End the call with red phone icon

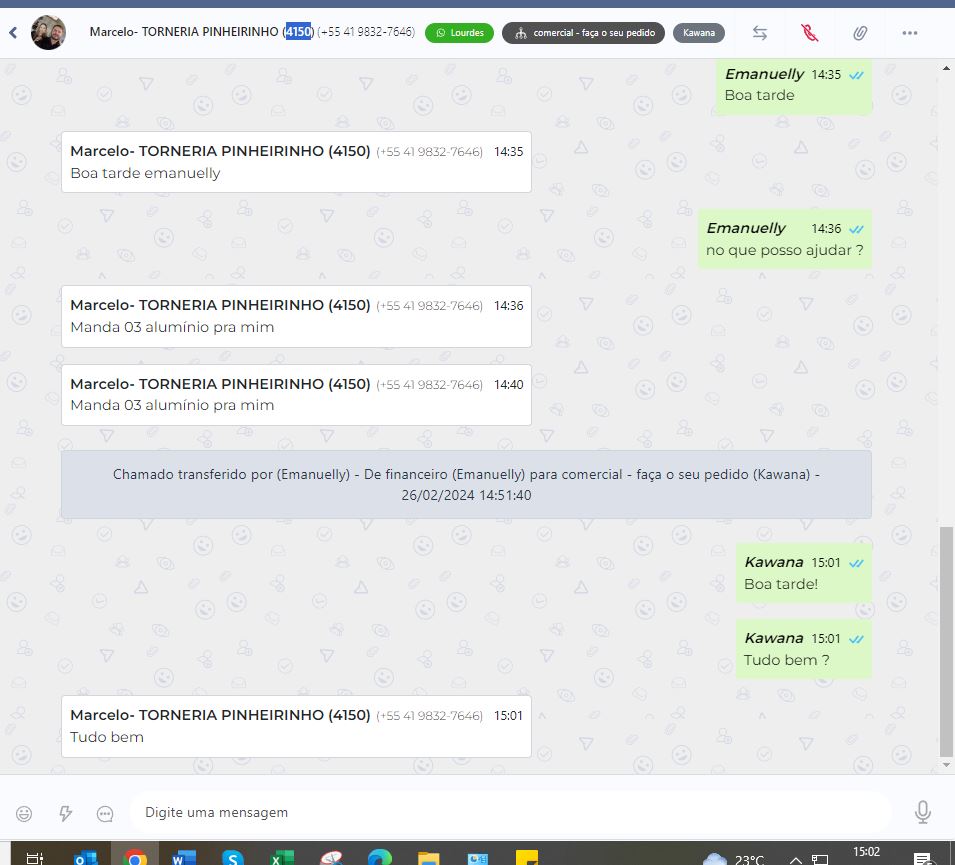(810, 33)
